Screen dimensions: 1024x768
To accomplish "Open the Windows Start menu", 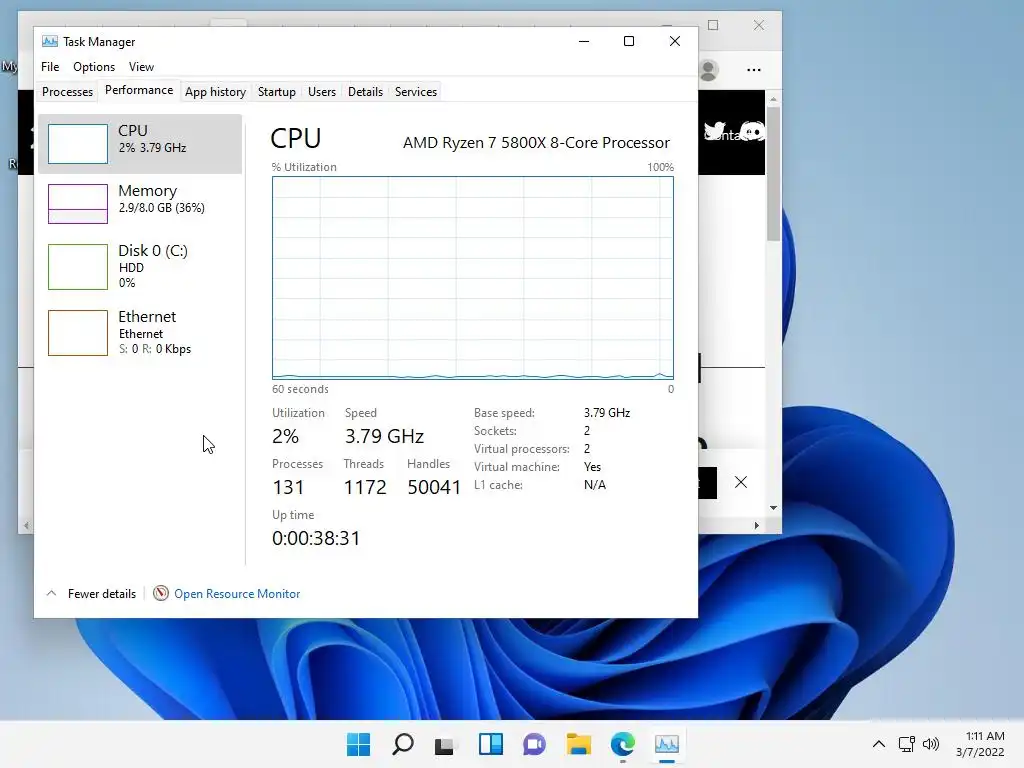I will coord(358,744).
